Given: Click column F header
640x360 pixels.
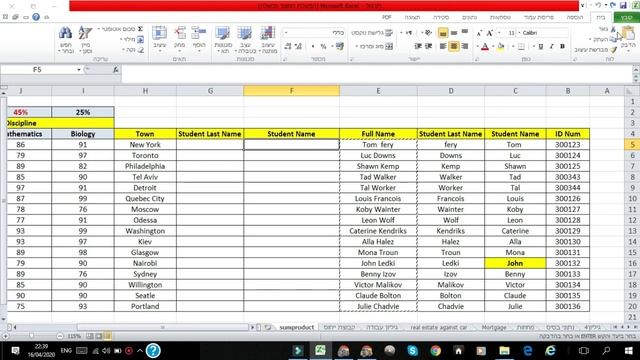Looking at the screenshot, I should pos(291,91).
